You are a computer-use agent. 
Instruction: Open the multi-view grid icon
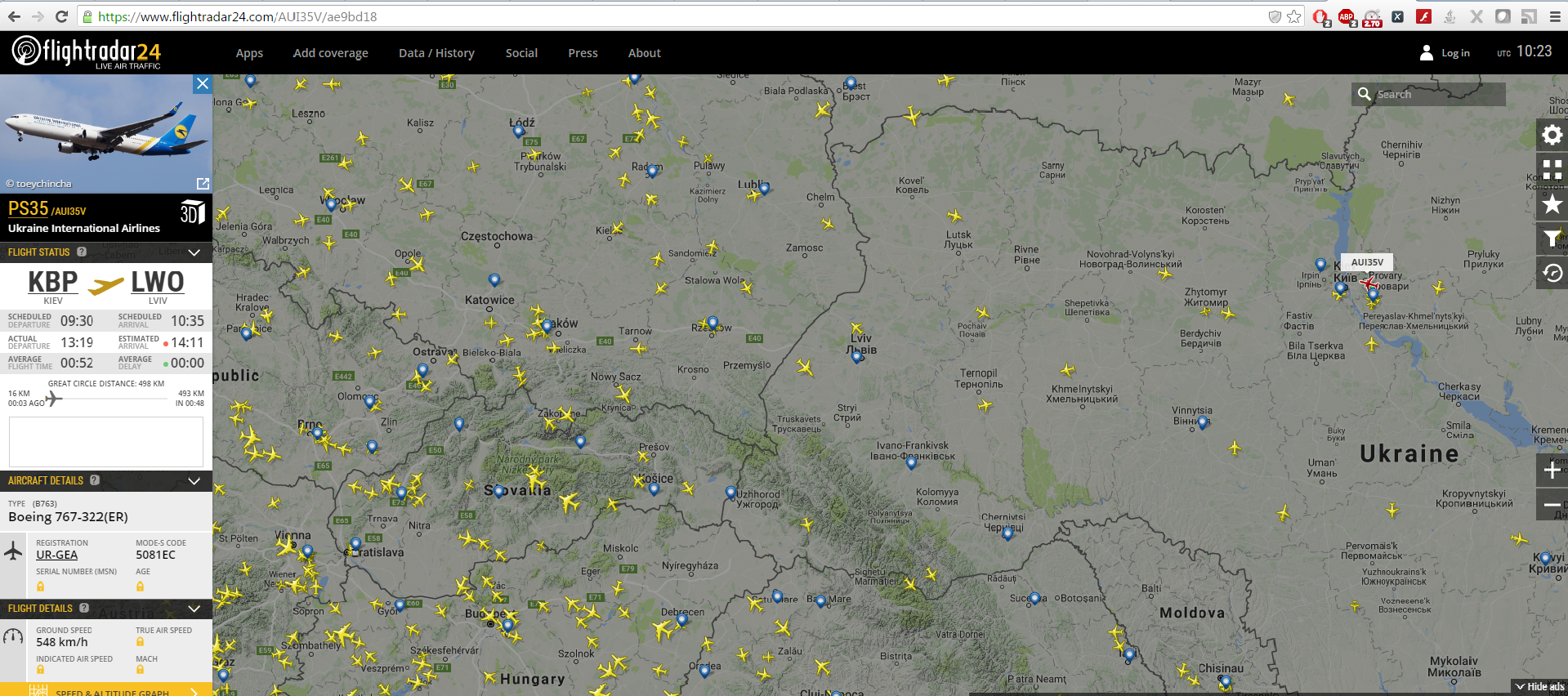[x=1552, y=169]
